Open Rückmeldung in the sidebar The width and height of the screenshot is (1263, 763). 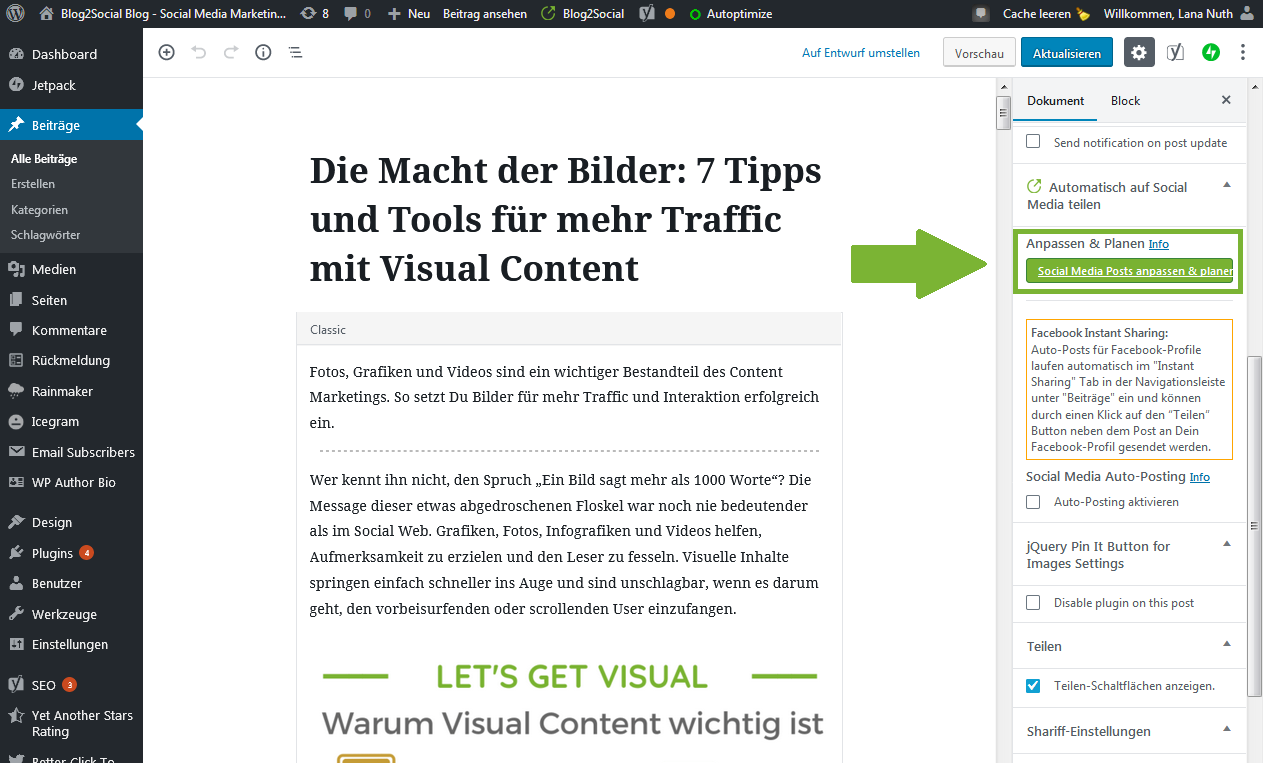click(71, 360)
